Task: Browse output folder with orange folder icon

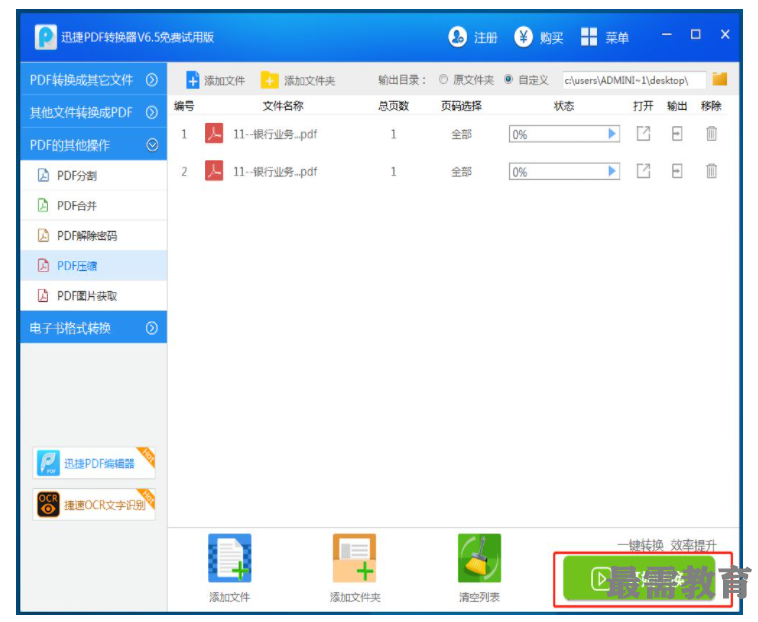Action: tap(720, 79)
